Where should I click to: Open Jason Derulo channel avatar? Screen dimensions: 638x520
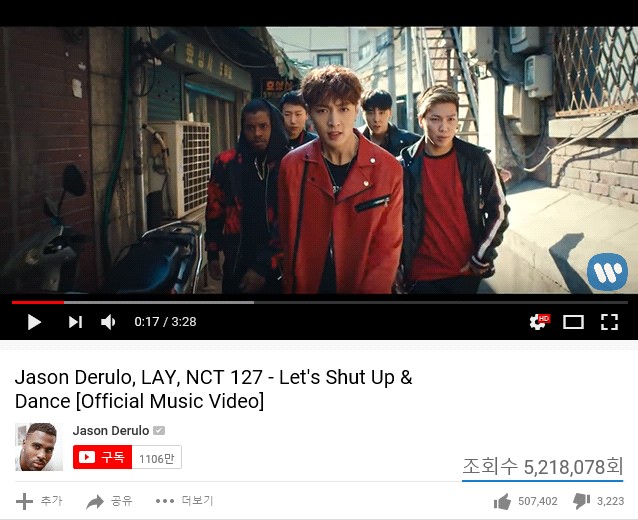[39, 447]
